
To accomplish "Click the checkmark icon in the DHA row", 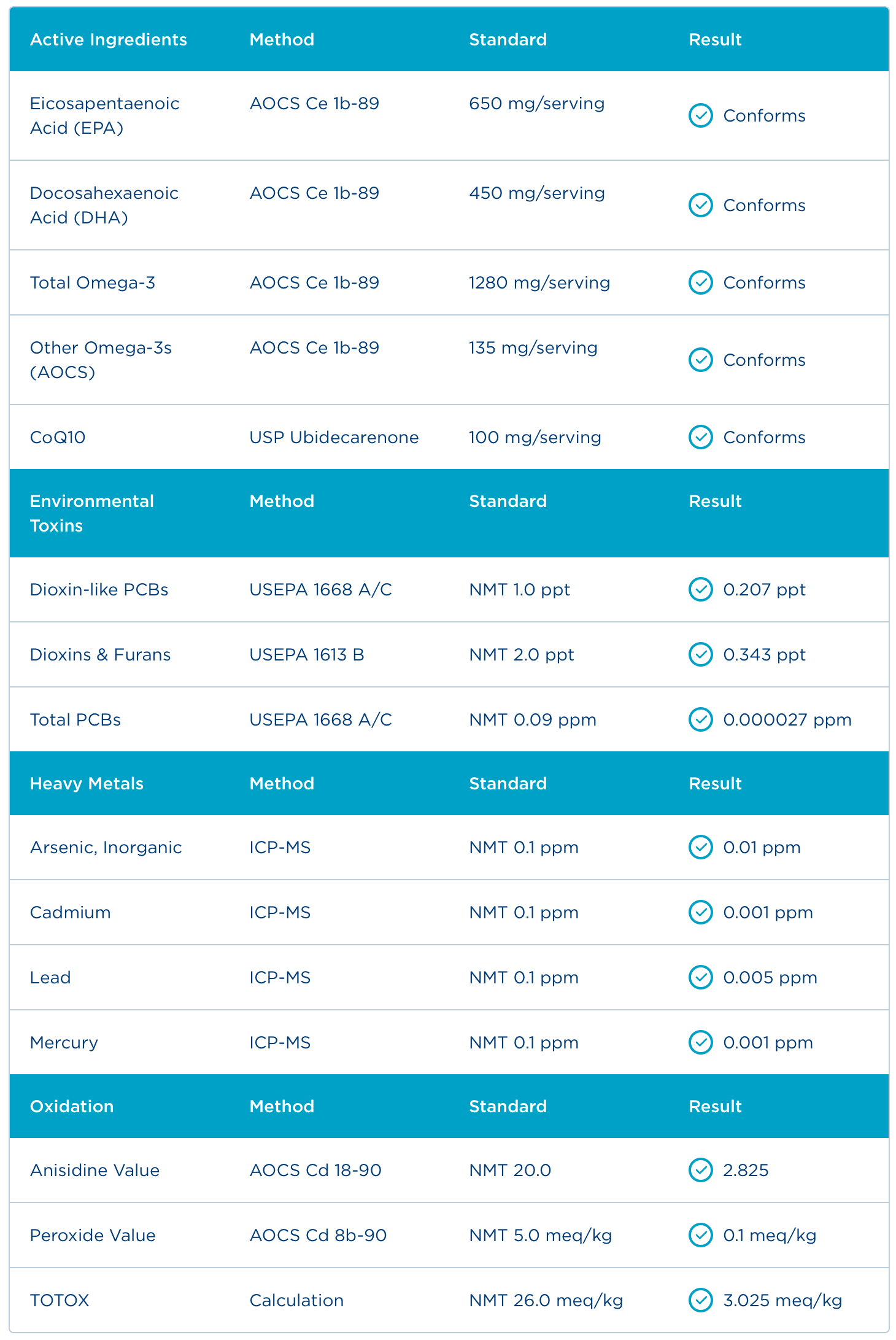I will click(700, 205).
